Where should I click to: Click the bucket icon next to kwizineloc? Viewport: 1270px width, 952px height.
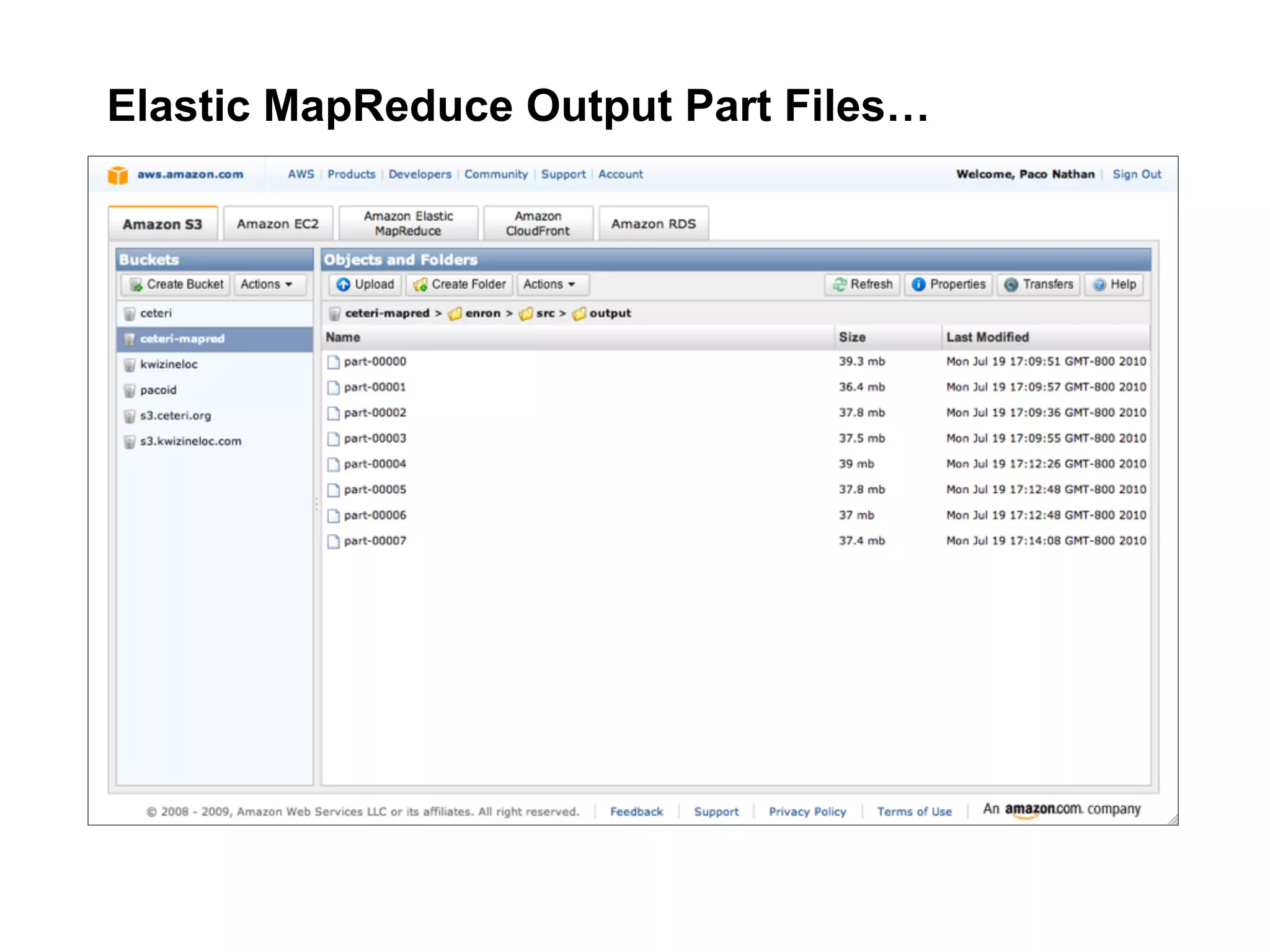coord(130,365)
